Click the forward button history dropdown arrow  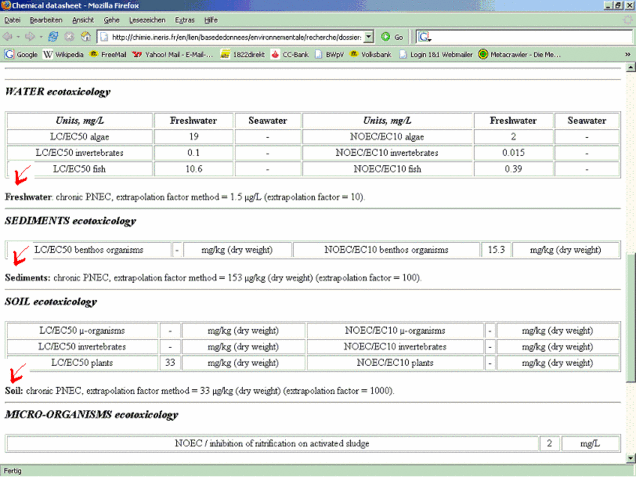(41, 37)
